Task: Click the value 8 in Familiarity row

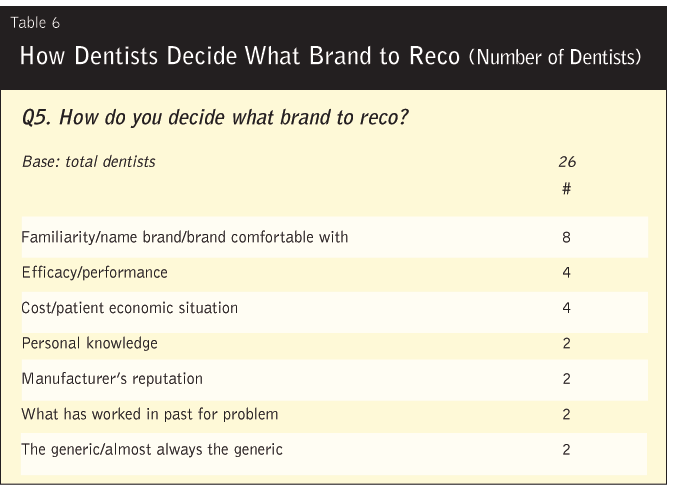Action: [x=566, y=237]
